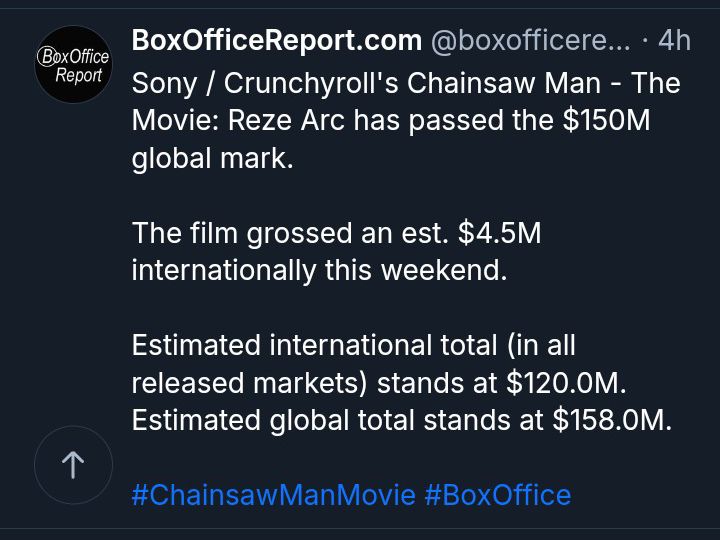Viewport: 720px width, 540px height.
Task: Click the "released markets) stands at" line
Action: (315, 383)
